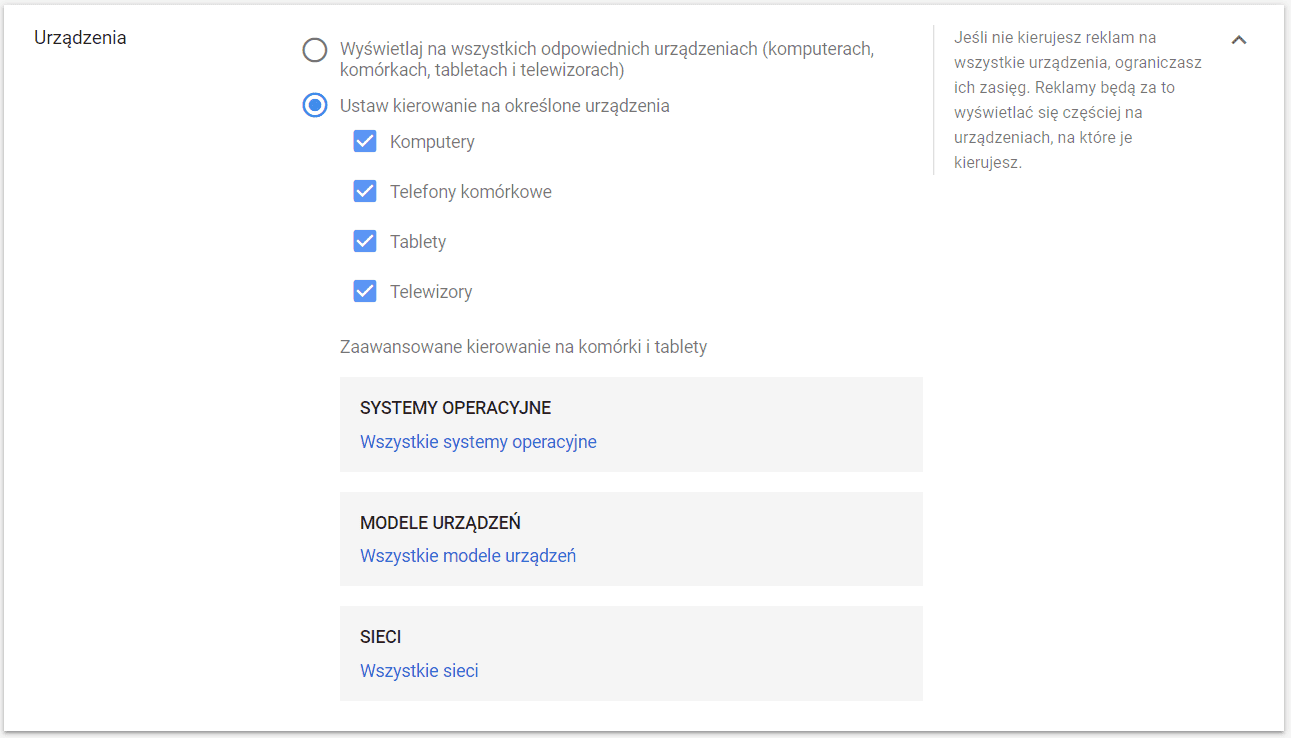
Task: Click the filled radio indicator for device targeting
Action: (315, 104)
